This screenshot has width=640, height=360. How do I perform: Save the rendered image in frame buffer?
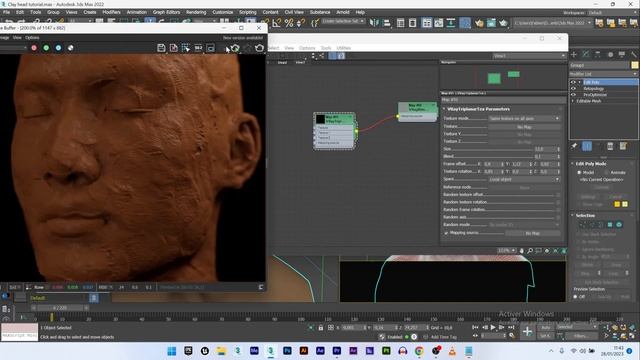pyautogui.click(x=161, y=48)
